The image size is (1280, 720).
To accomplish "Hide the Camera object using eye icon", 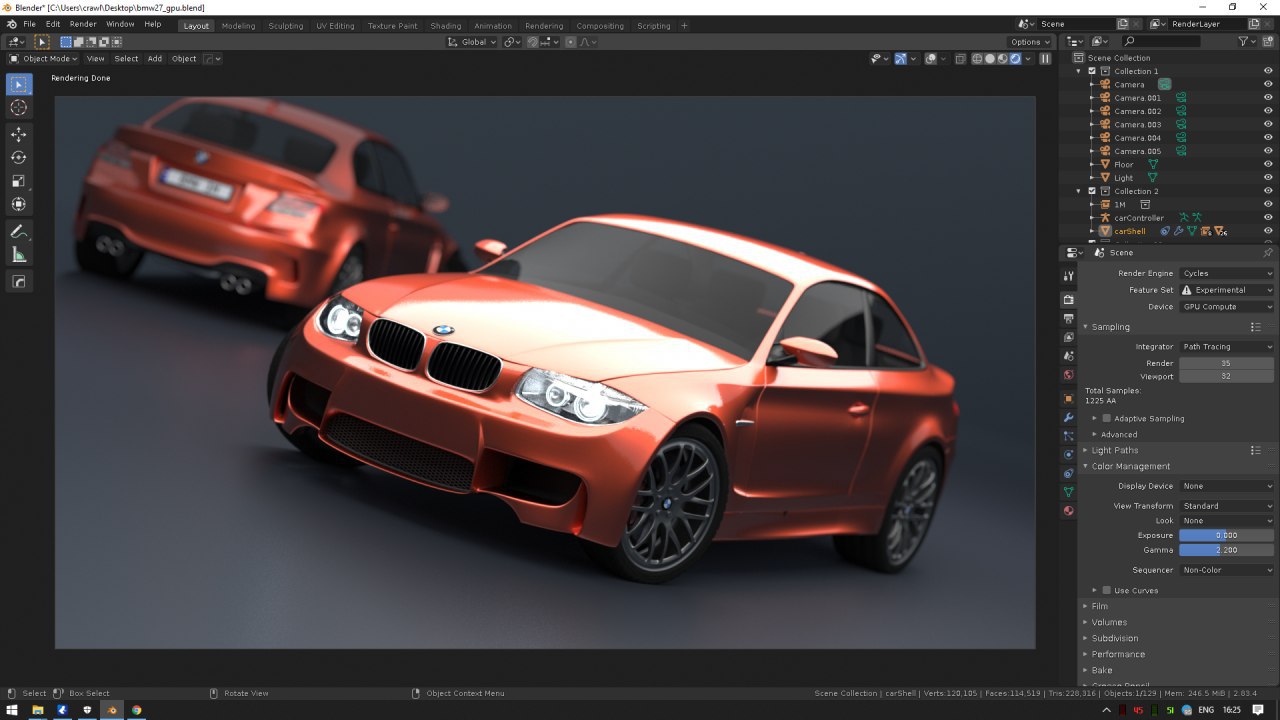I will click(x=1268, y=85).
